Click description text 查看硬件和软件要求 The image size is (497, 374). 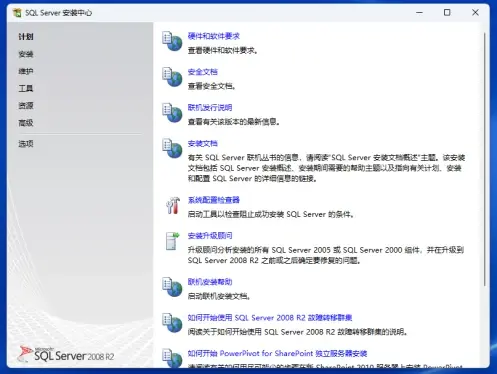[222, 50]
